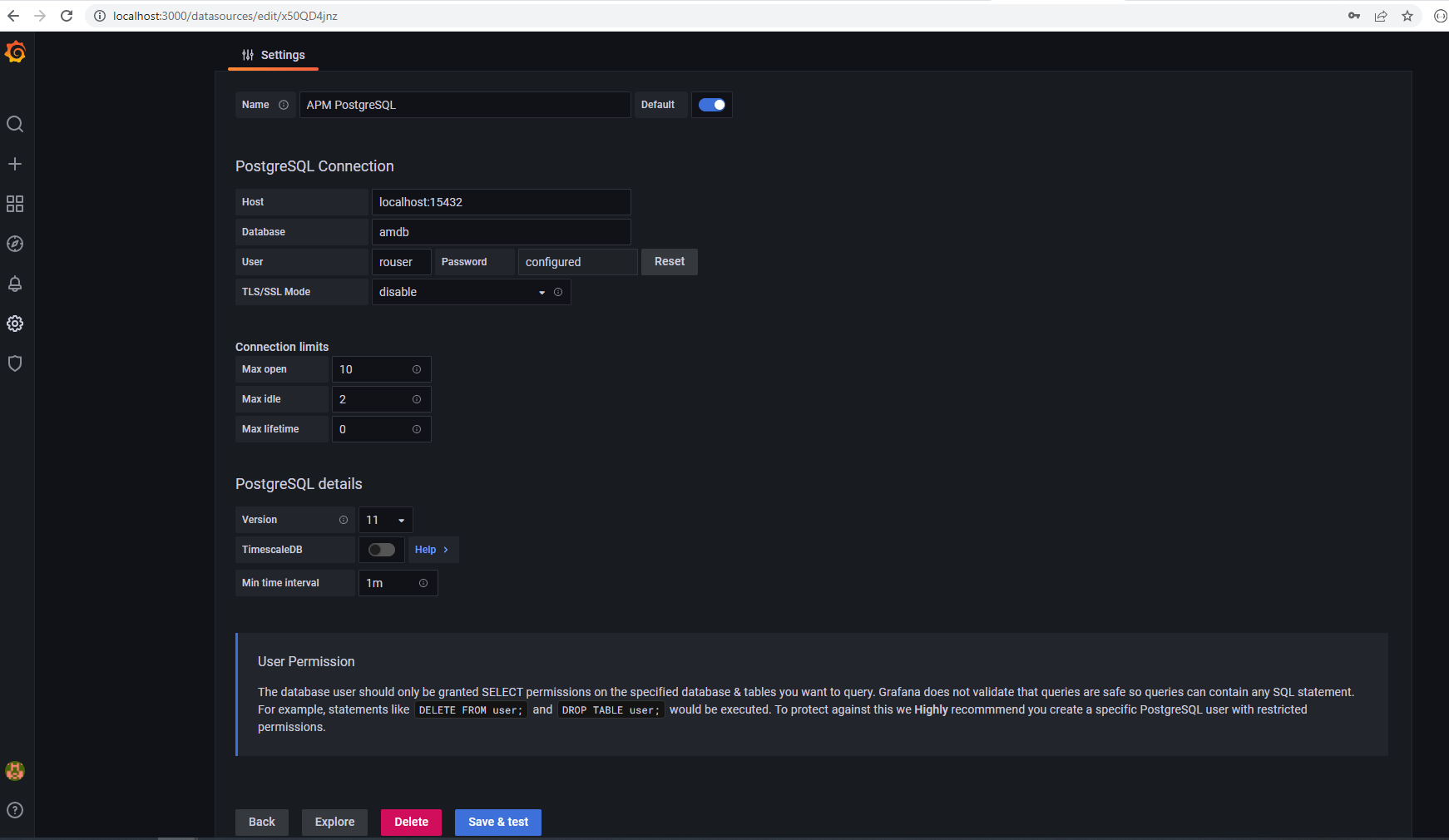Open the Server Admin shield icon

click(x=15, y=363)
